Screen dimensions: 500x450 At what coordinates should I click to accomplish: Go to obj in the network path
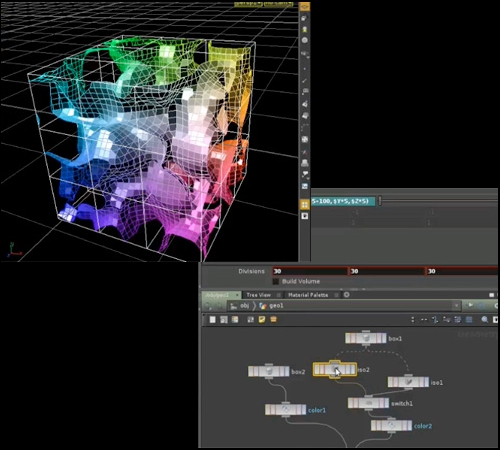244,305
